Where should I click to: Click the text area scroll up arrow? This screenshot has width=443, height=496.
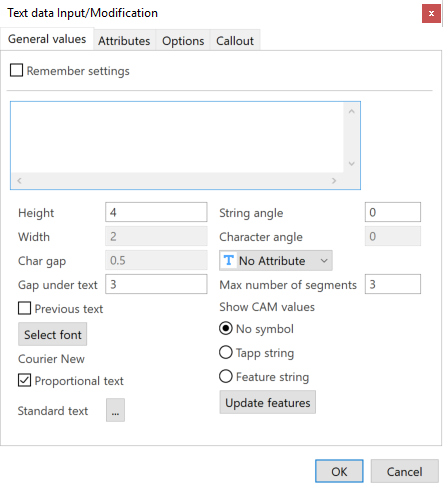click(x=351, y=112)
